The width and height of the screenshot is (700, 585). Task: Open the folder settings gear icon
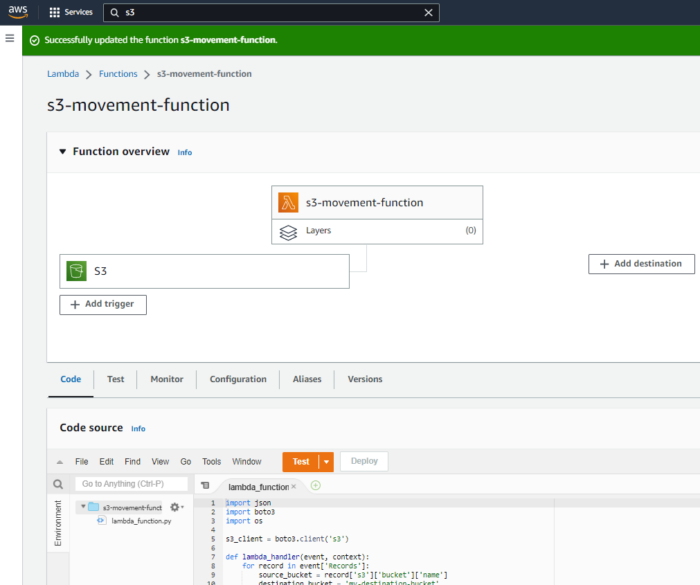point(175,507)
